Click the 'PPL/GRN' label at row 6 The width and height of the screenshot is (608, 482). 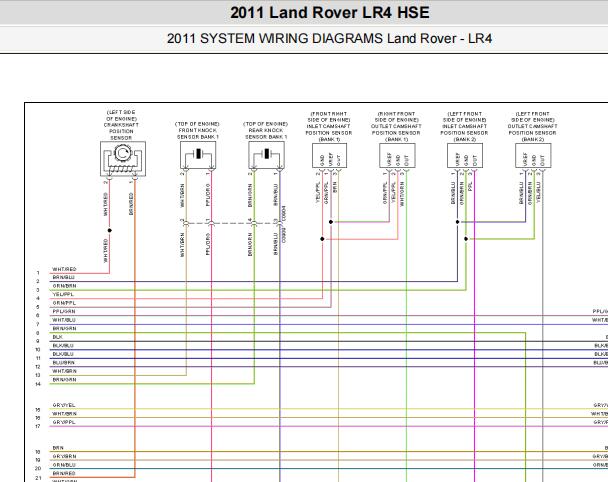(64, 312)
